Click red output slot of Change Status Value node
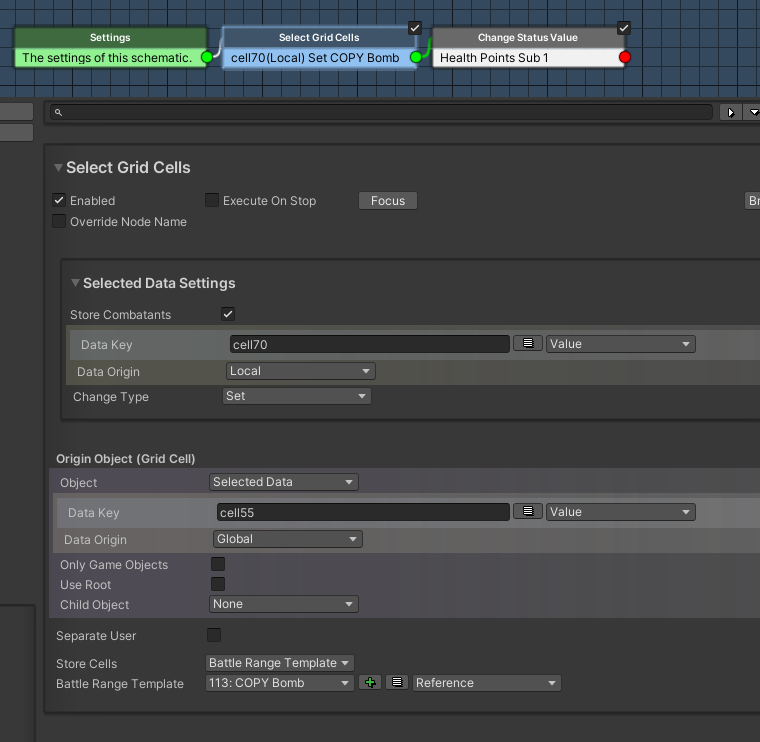This screenshot has height=742, width=760. [625, 57]
